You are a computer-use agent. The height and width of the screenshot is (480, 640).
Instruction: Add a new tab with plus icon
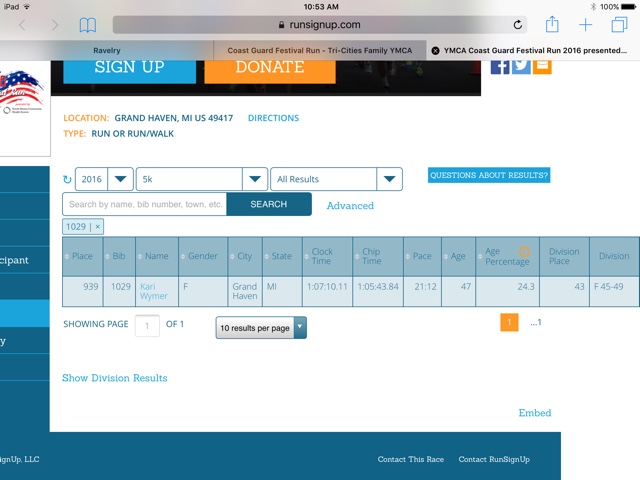click(x=585, y=25)
